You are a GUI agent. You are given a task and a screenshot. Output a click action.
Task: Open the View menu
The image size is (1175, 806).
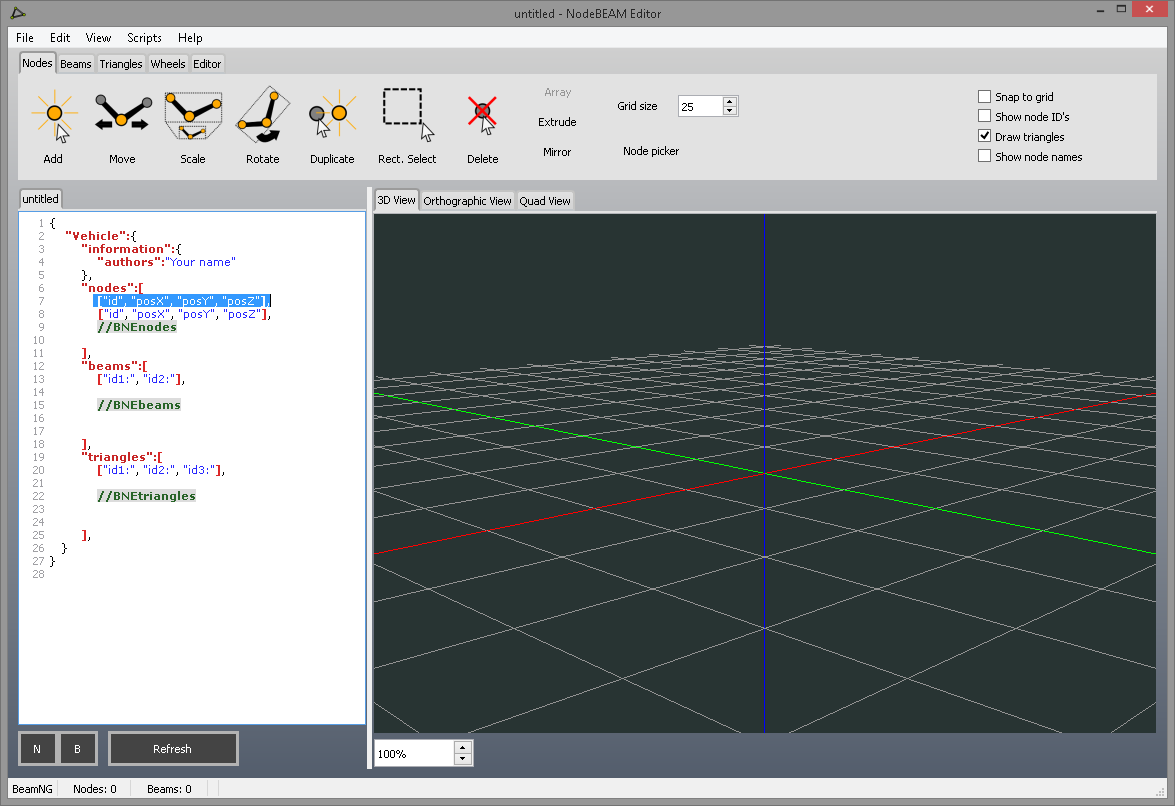click(98, 37)
